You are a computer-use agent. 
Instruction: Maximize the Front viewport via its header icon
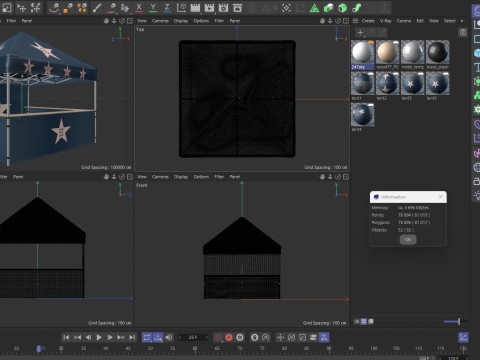point(346,177)
